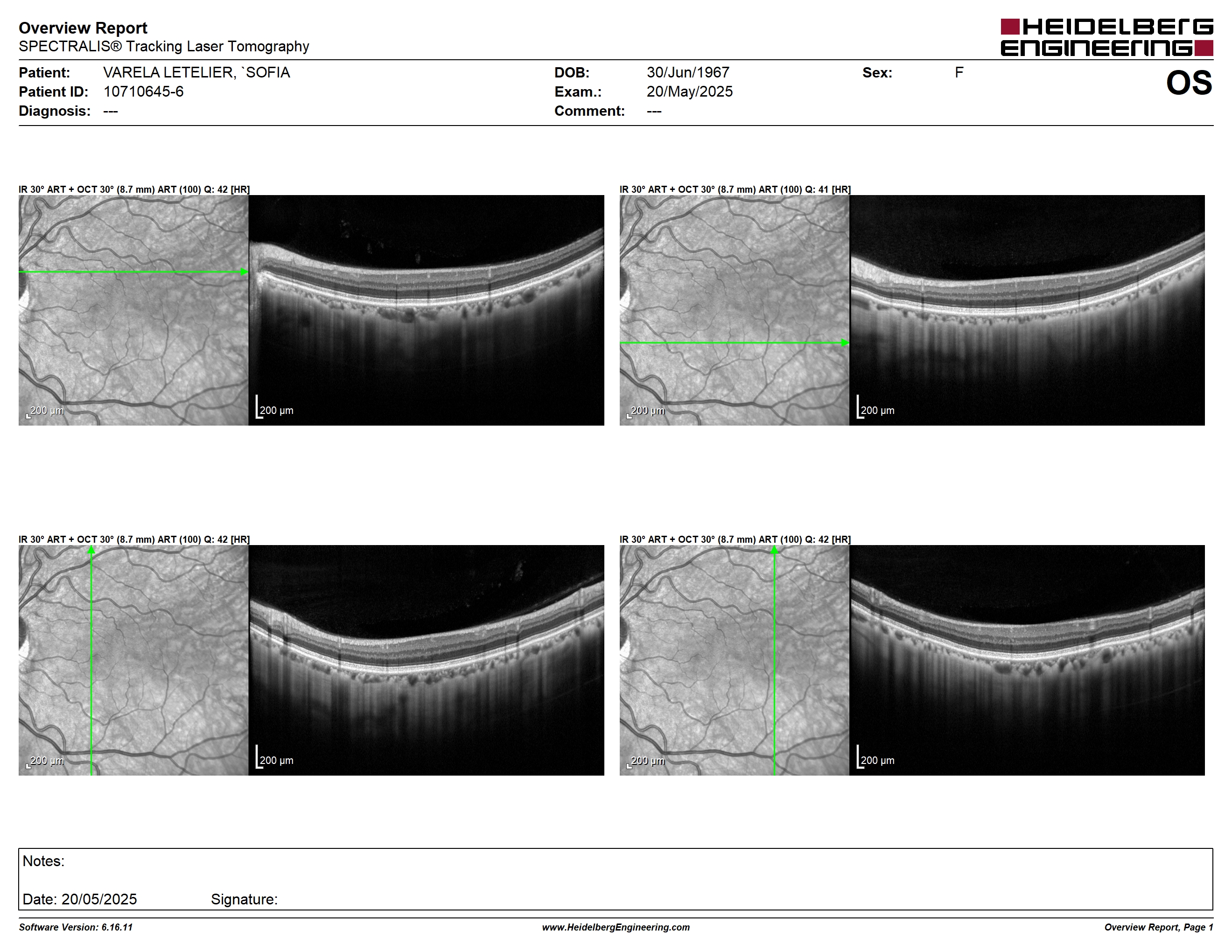The height and width of the screenshot is (952, 1232).
Task: Click the Heidelberg Engineering logo
Action: [1107, 38]
